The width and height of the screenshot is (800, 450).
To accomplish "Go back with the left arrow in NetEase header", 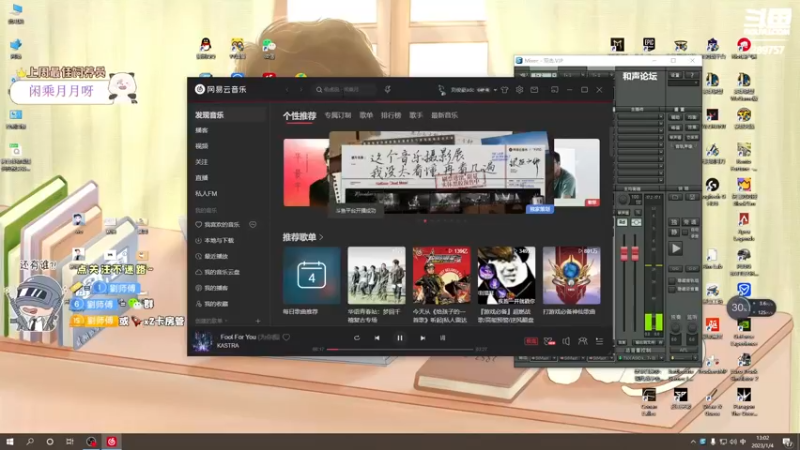I will 287,90.
